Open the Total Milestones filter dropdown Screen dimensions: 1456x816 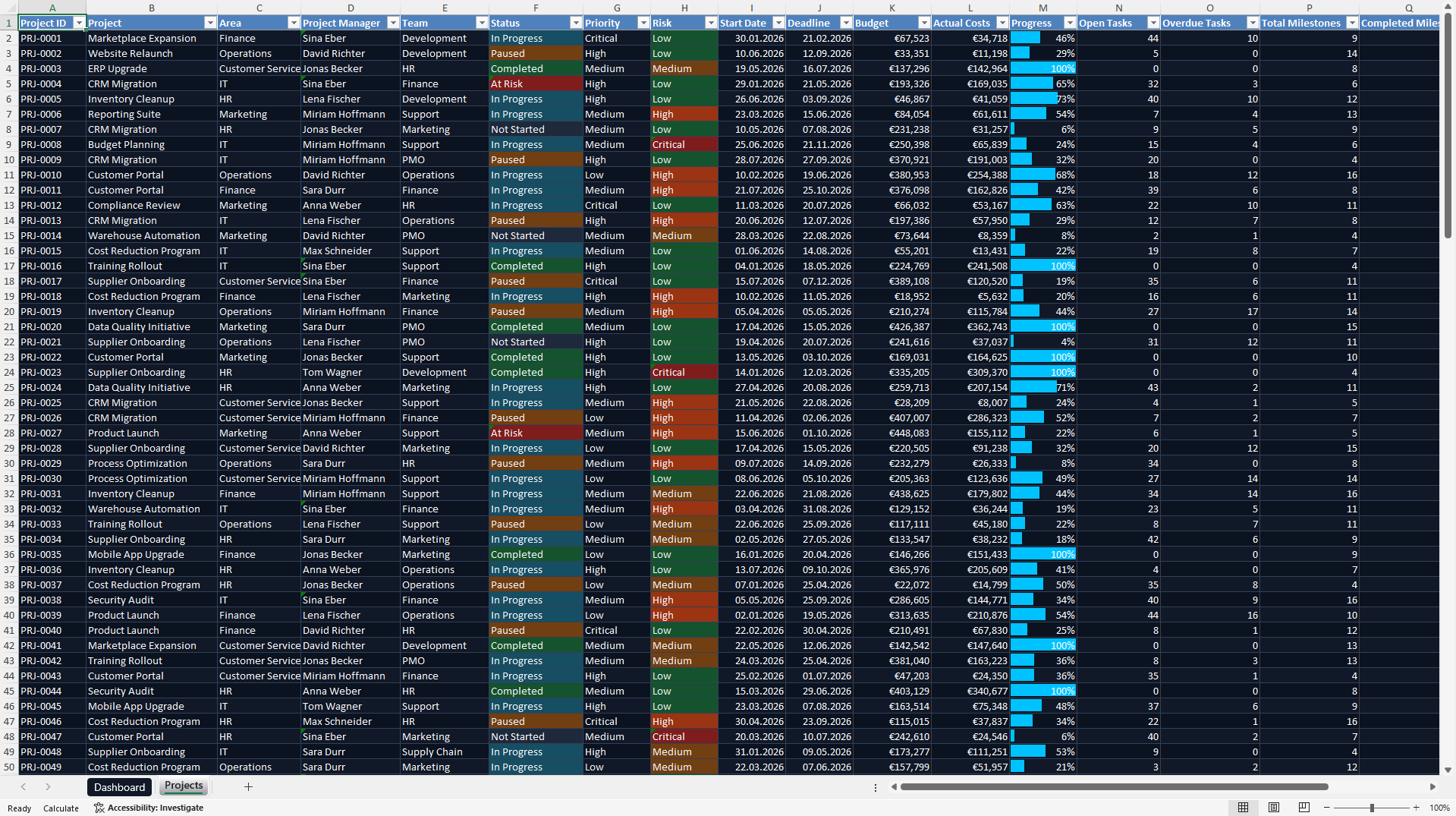[x=1352, y=23]
